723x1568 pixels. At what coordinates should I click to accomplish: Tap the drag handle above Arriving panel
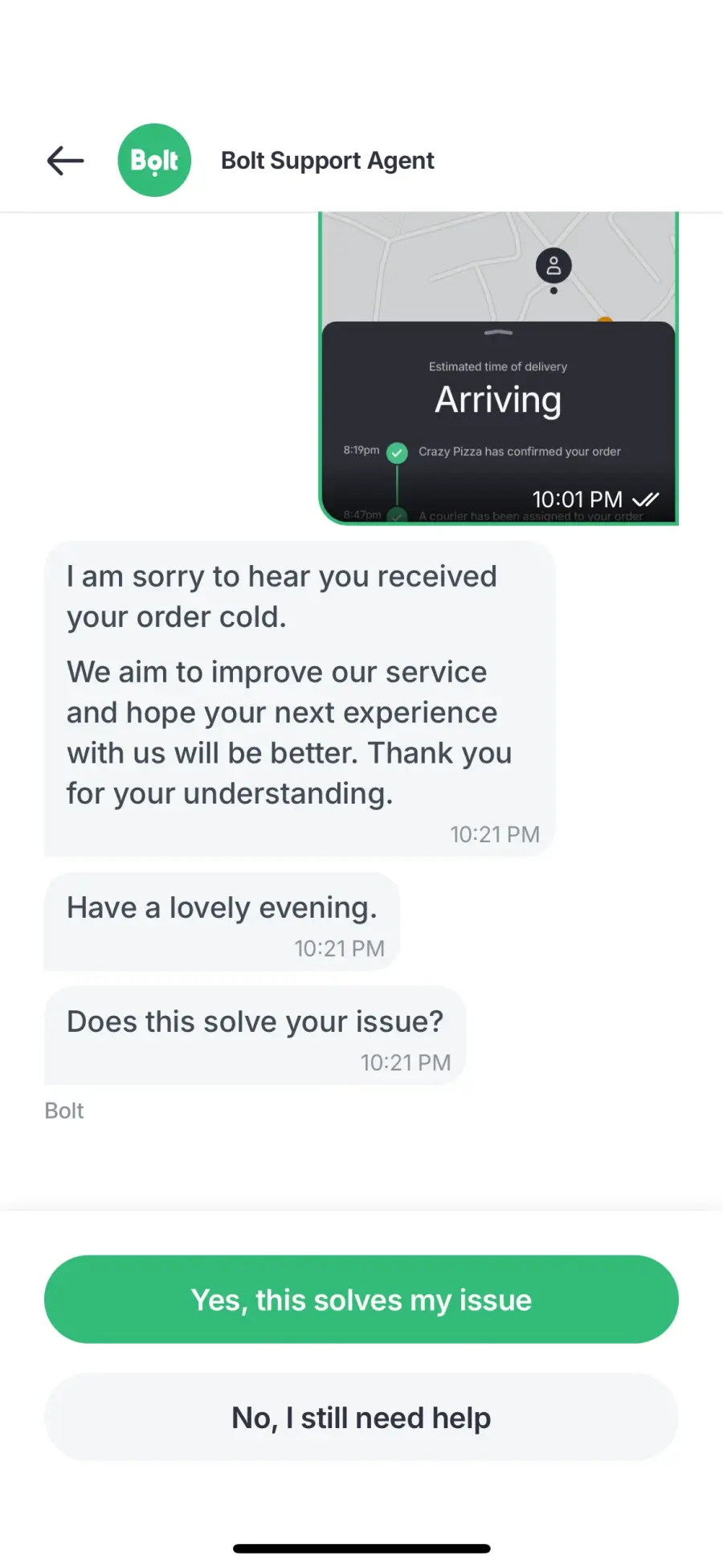pos(498,332)
